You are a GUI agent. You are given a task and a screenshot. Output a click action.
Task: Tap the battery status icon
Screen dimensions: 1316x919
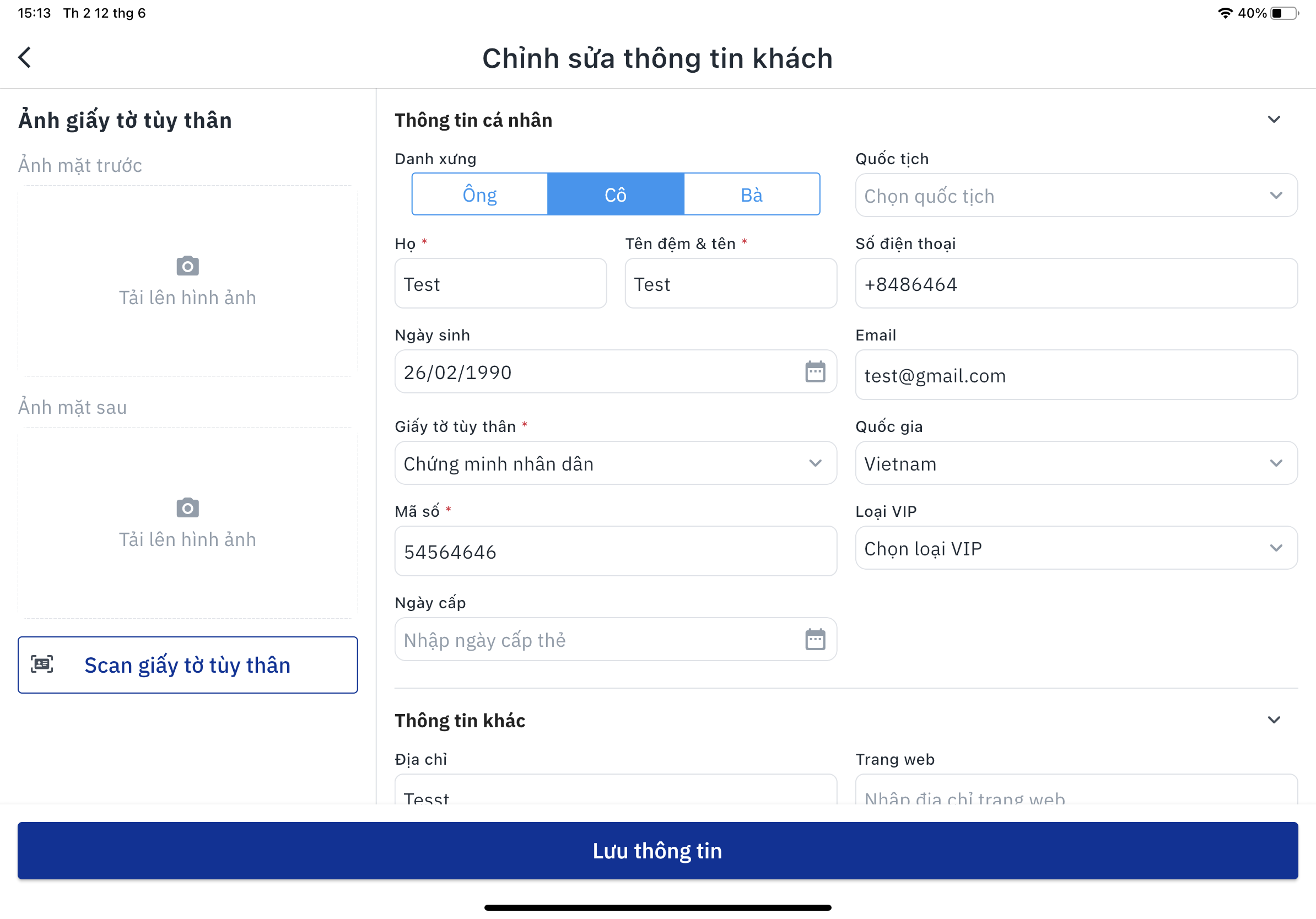1285,13
